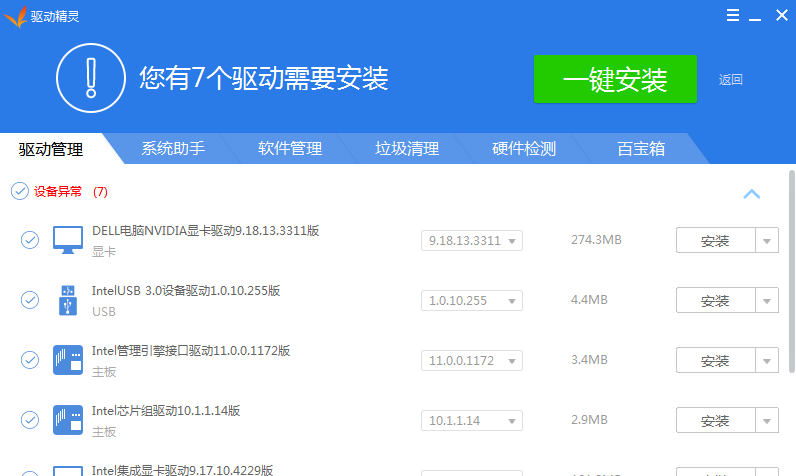796x476 pixels.
Task: Open the 百宝箱 tab
Action: point(641,149)
